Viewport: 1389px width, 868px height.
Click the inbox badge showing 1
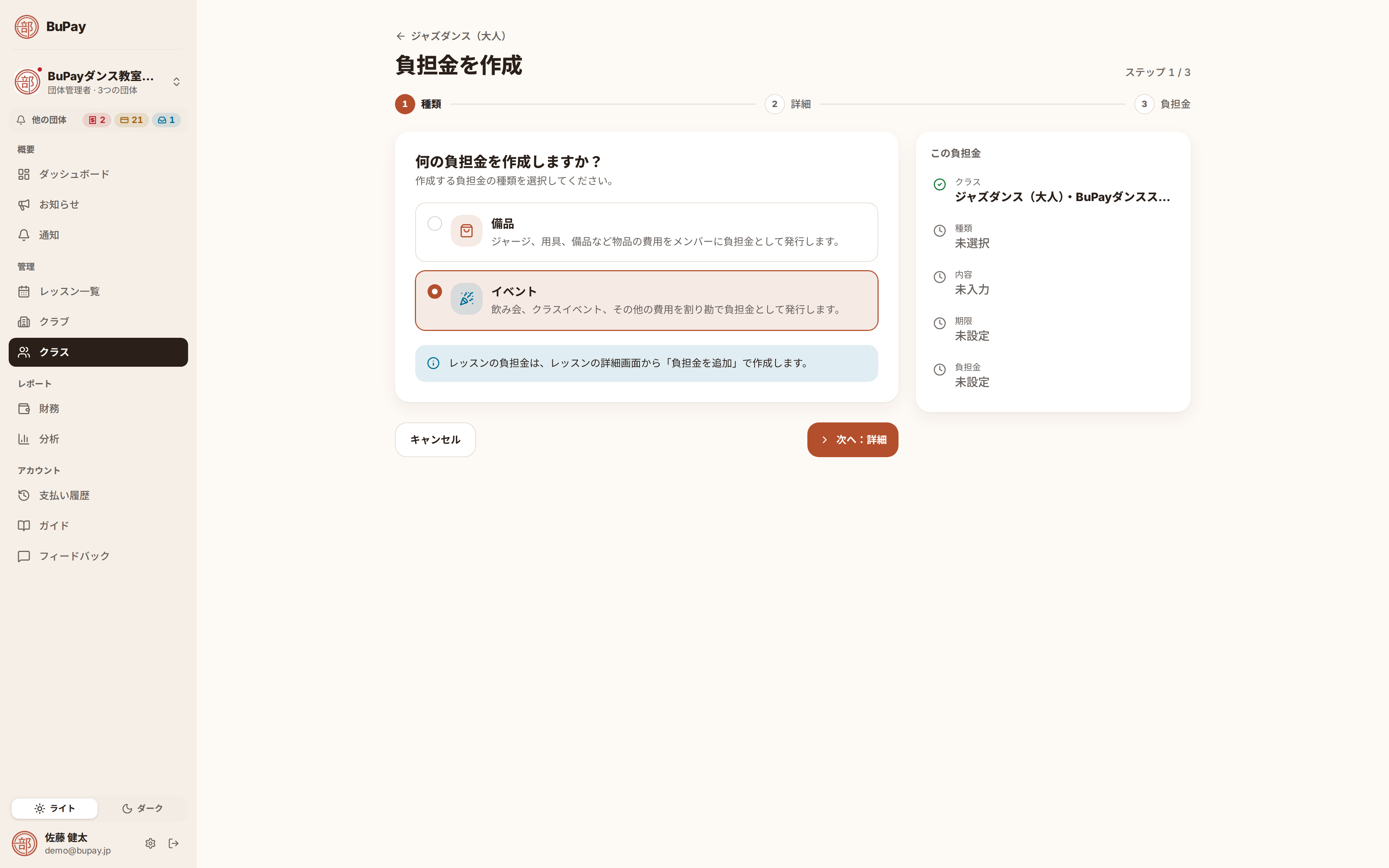[x=166, y=120]
